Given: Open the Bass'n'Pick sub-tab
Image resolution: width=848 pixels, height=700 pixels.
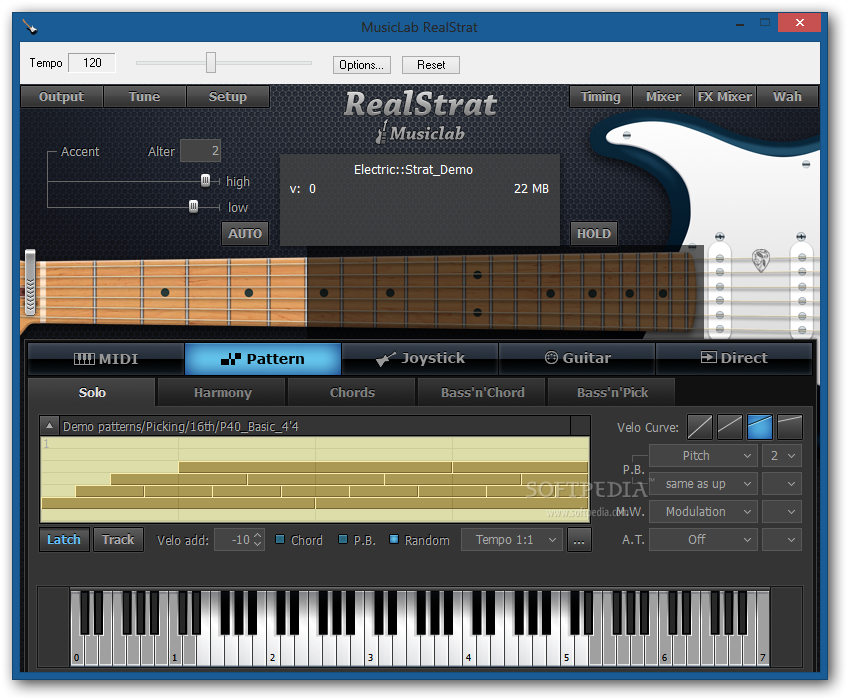Looking at the screenshot, I should pyautogui.click(x=612, y=392).
